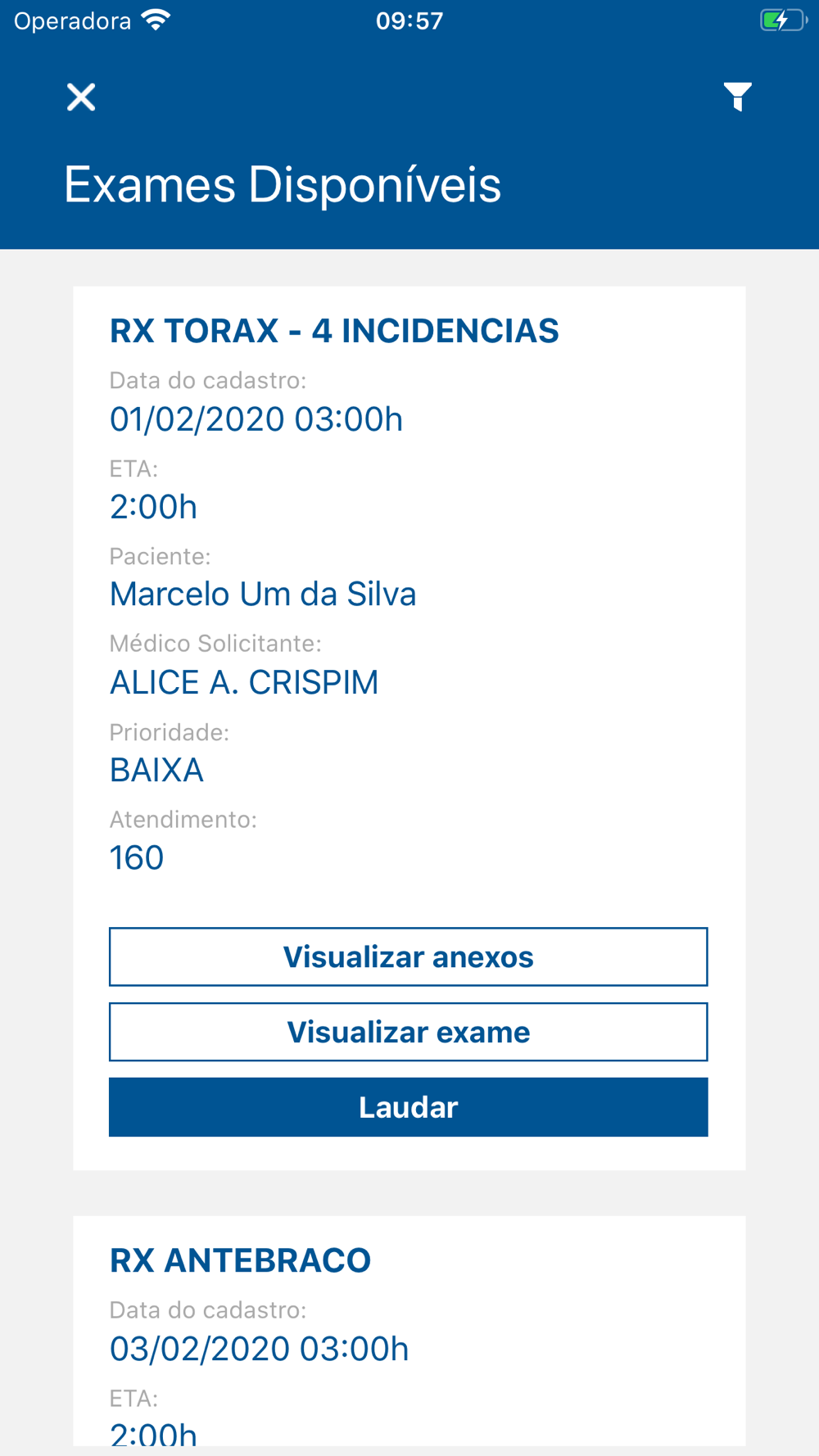Select the RX ANTEBRACO exam card title
The image size is (819, 1456).
pyautogui.click(x=240, y=1260)
